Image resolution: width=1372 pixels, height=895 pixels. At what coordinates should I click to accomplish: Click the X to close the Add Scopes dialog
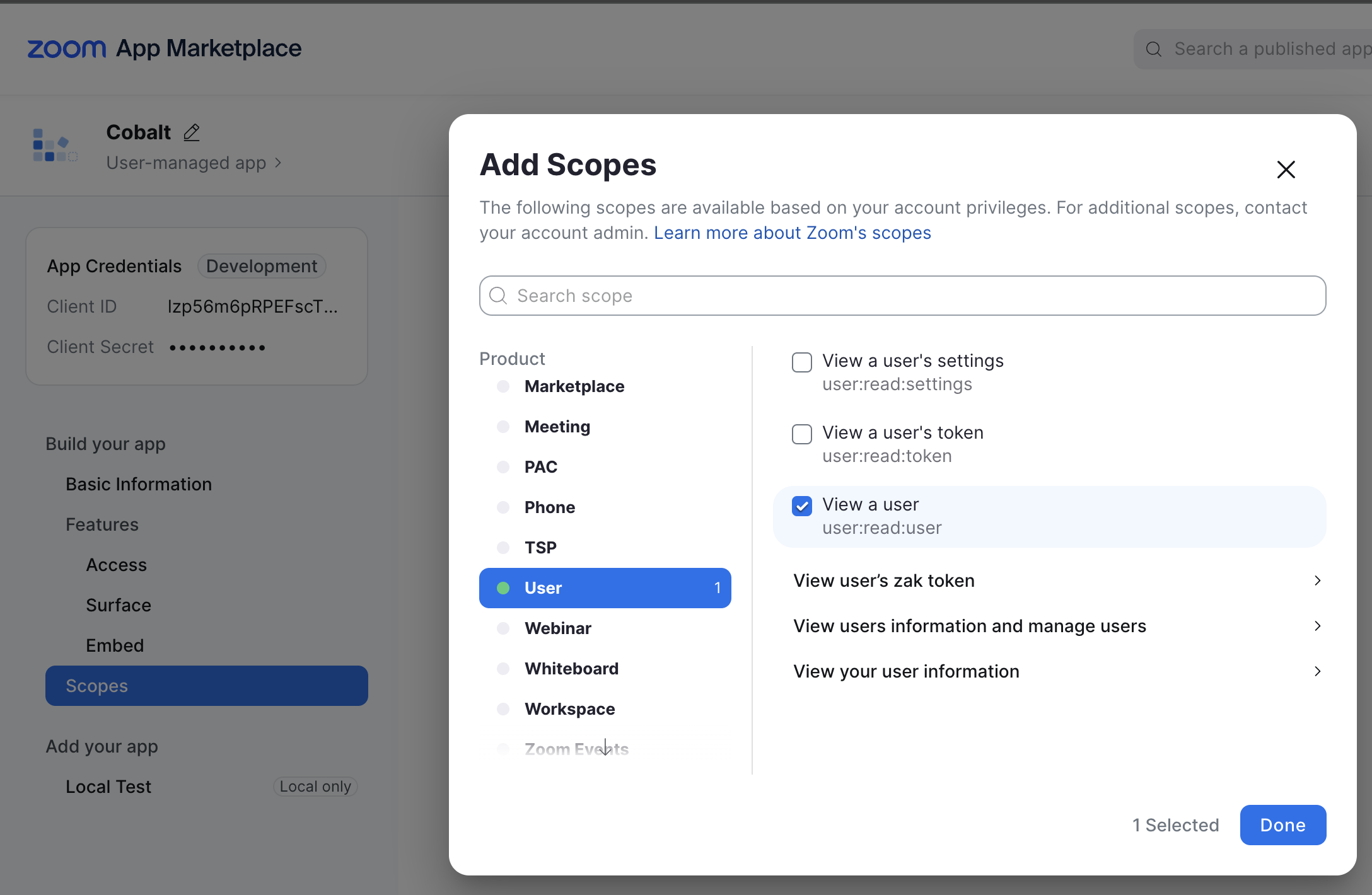[x=1286, y=170]
